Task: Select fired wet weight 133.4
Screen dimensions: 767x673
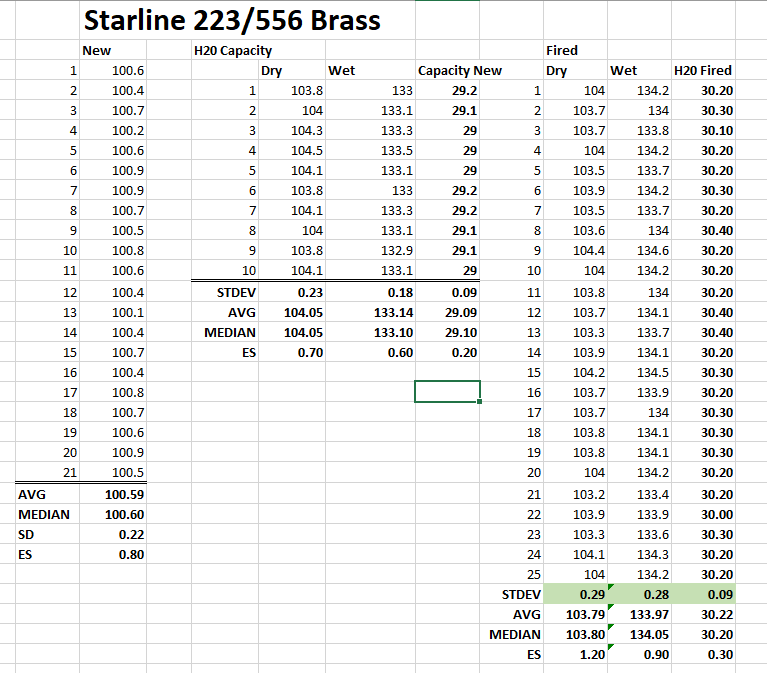Action: pyautogui.click(x=639, y=494)
